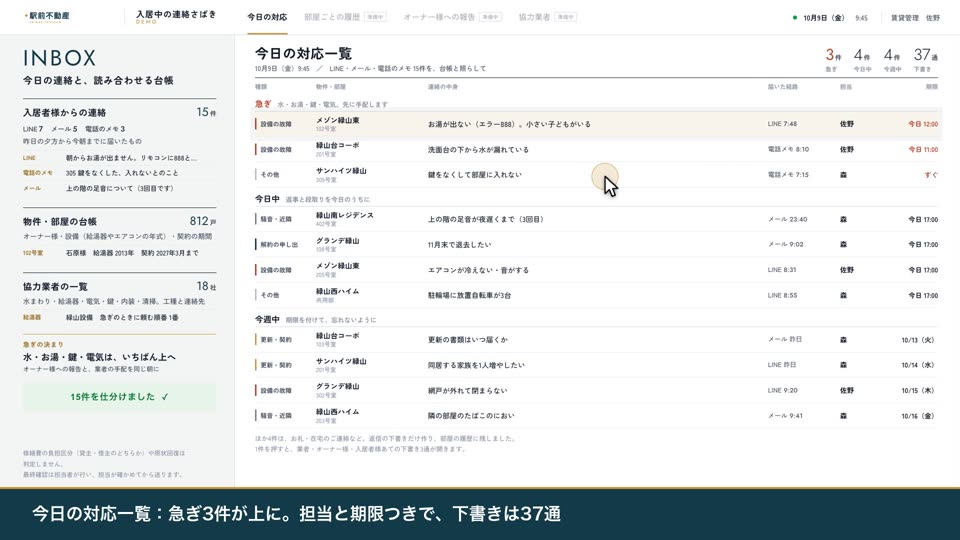The height and width of the screenshot is (540, 960).
Task: Click the 賃貸管理 佐野 user label
Action: (915, 18)
